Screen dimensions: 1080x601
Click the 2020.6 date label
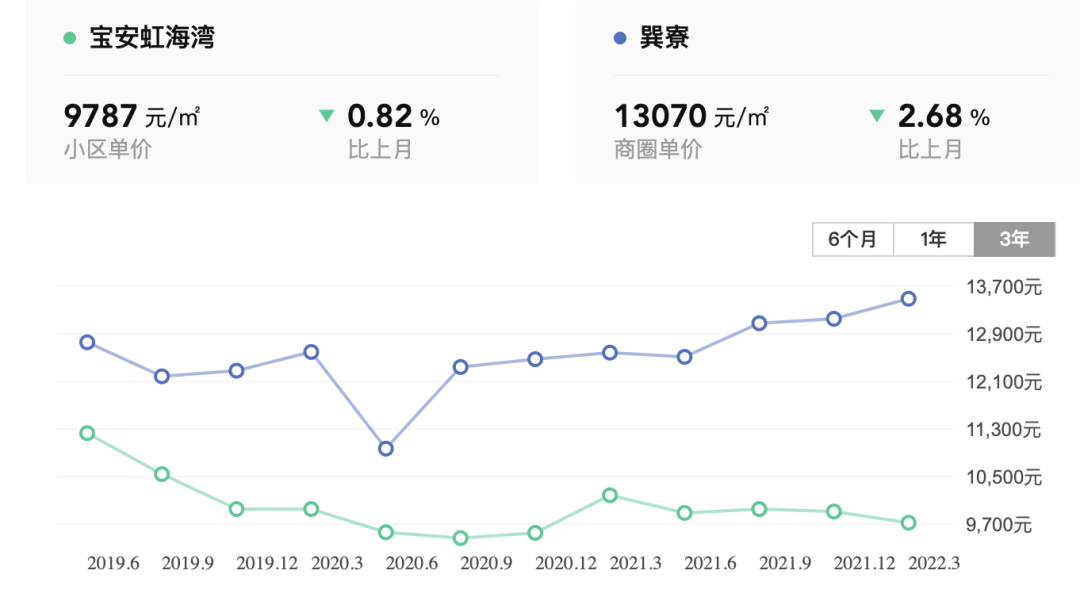tap(412, 563)
